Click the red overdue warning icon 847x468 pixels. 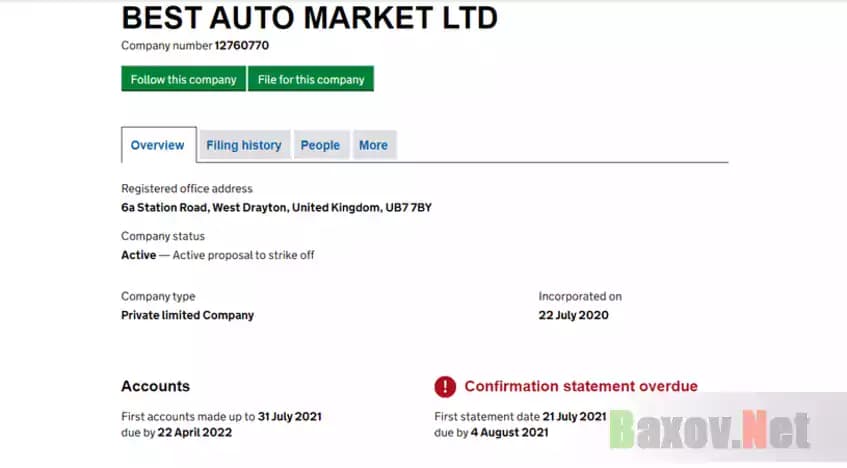pos(445,387)
